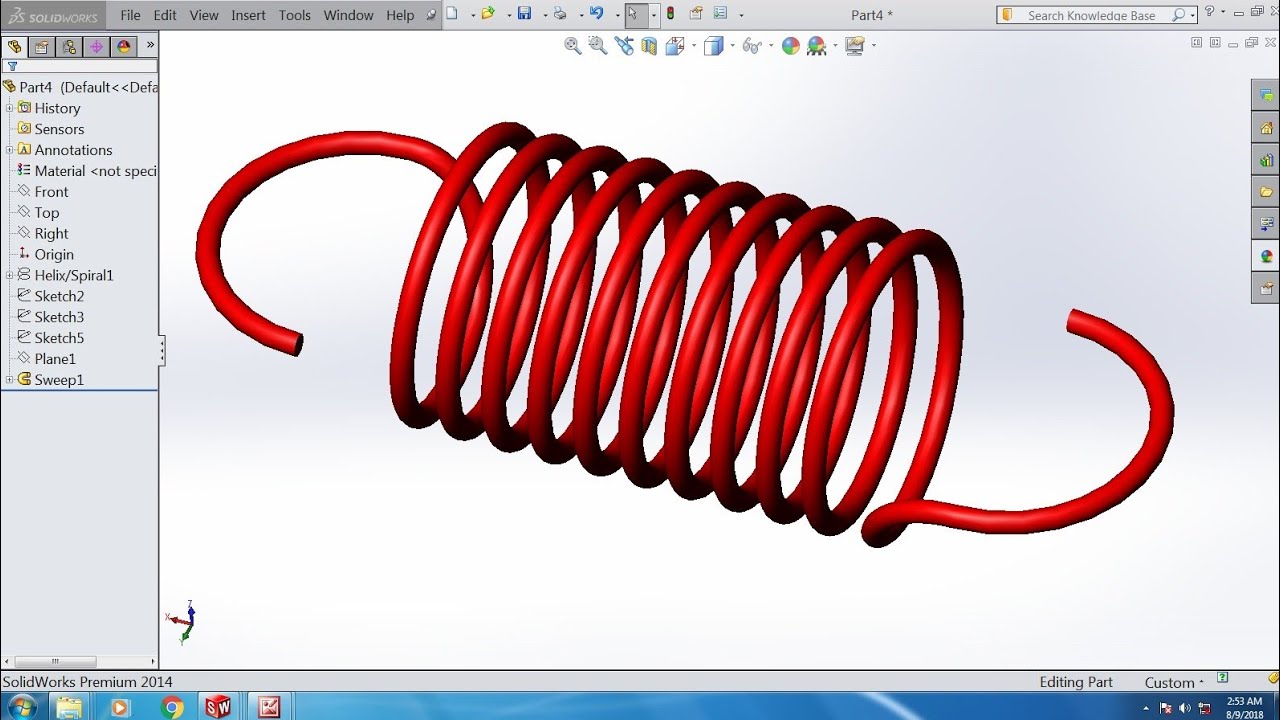Open the View menu
Image resolution: width=1280 pixels, height=720 pixels.
coord(204,15)
